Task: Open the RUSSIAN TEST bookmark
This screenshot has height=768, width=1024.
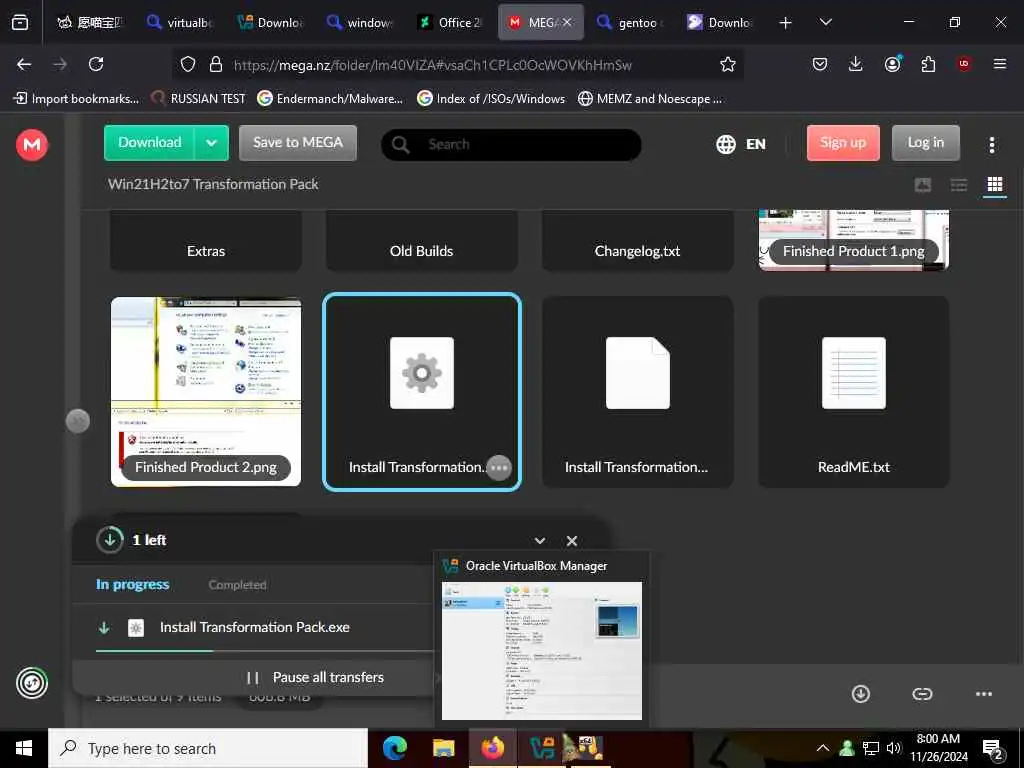Action: (199, 99)
